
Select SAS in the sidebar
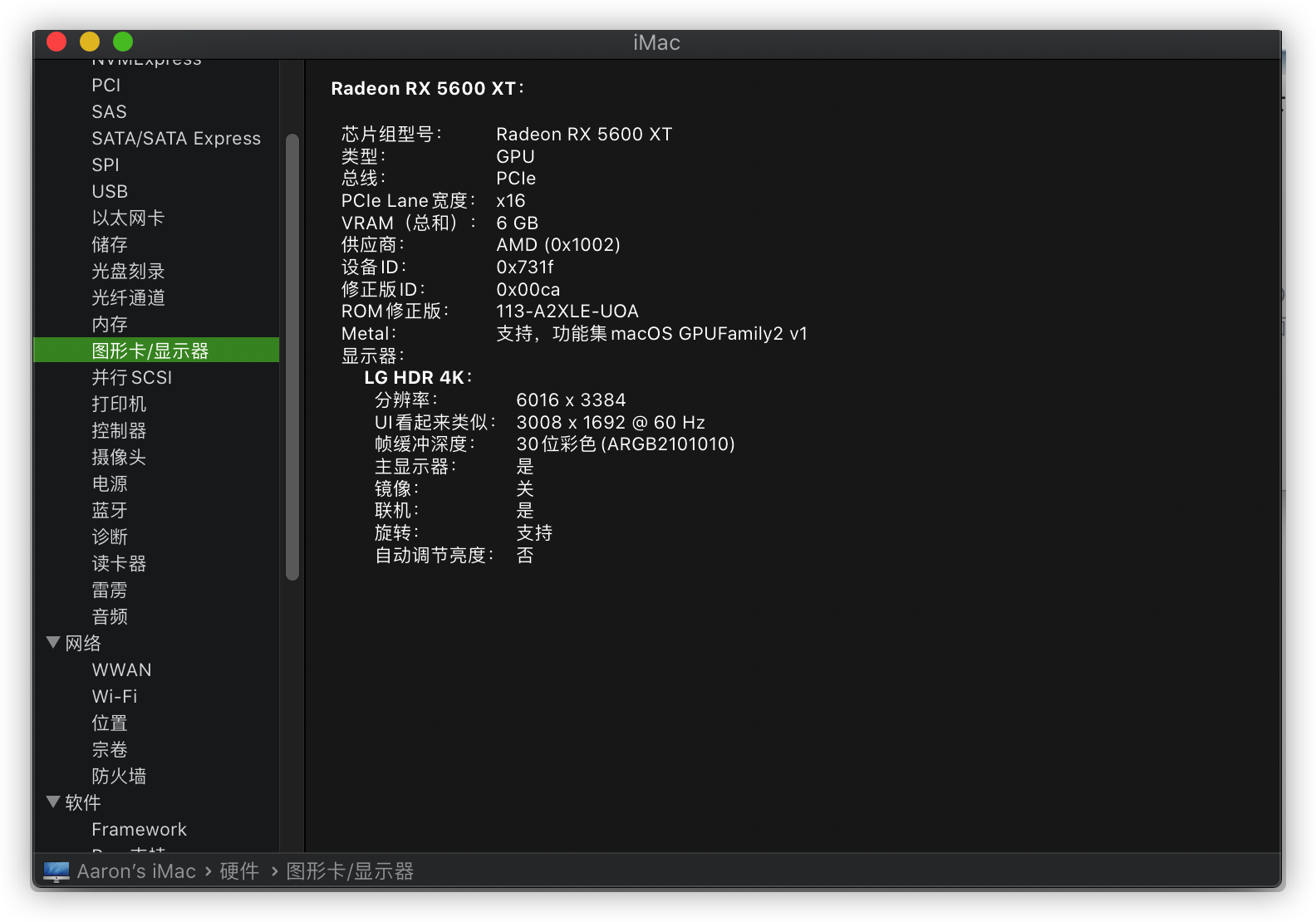pyautogui.click(x=109, y=111)
